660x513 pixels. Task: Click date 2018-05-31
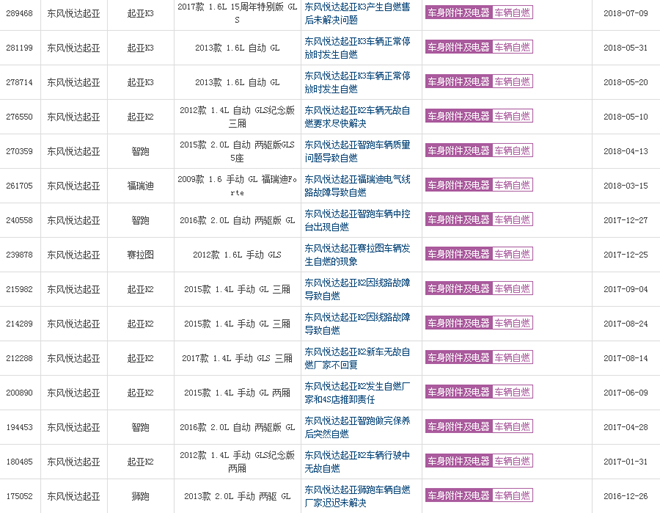[625, 48]
